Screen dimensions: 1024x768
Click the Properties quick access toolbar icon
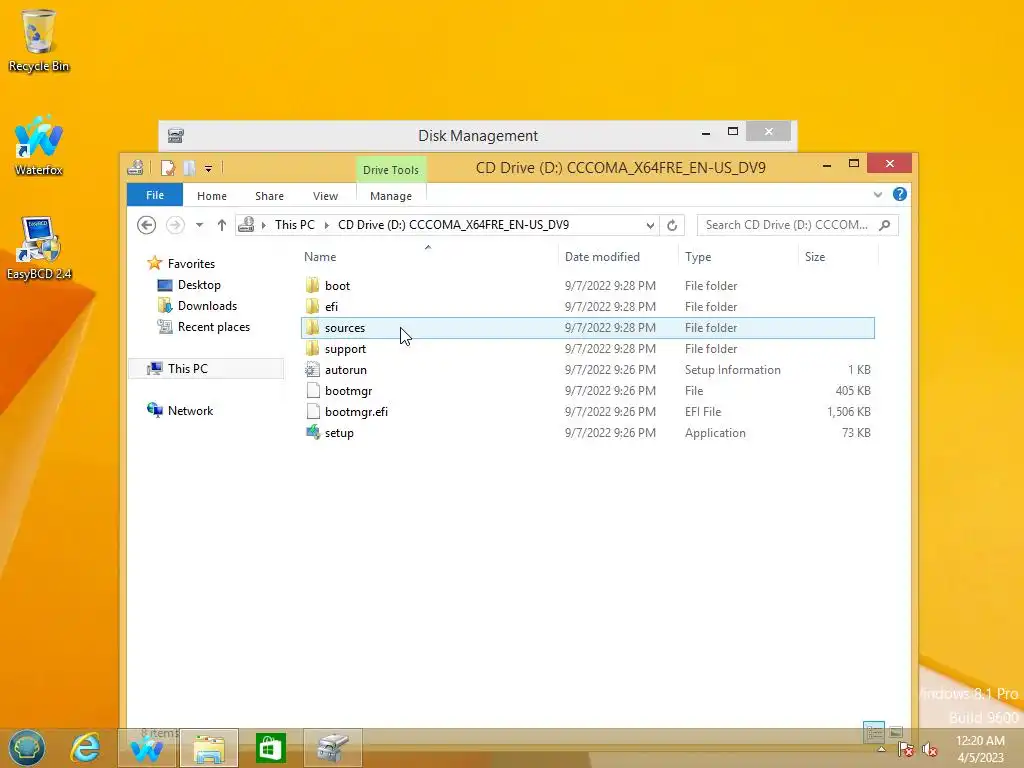click(x=168, y=168)
